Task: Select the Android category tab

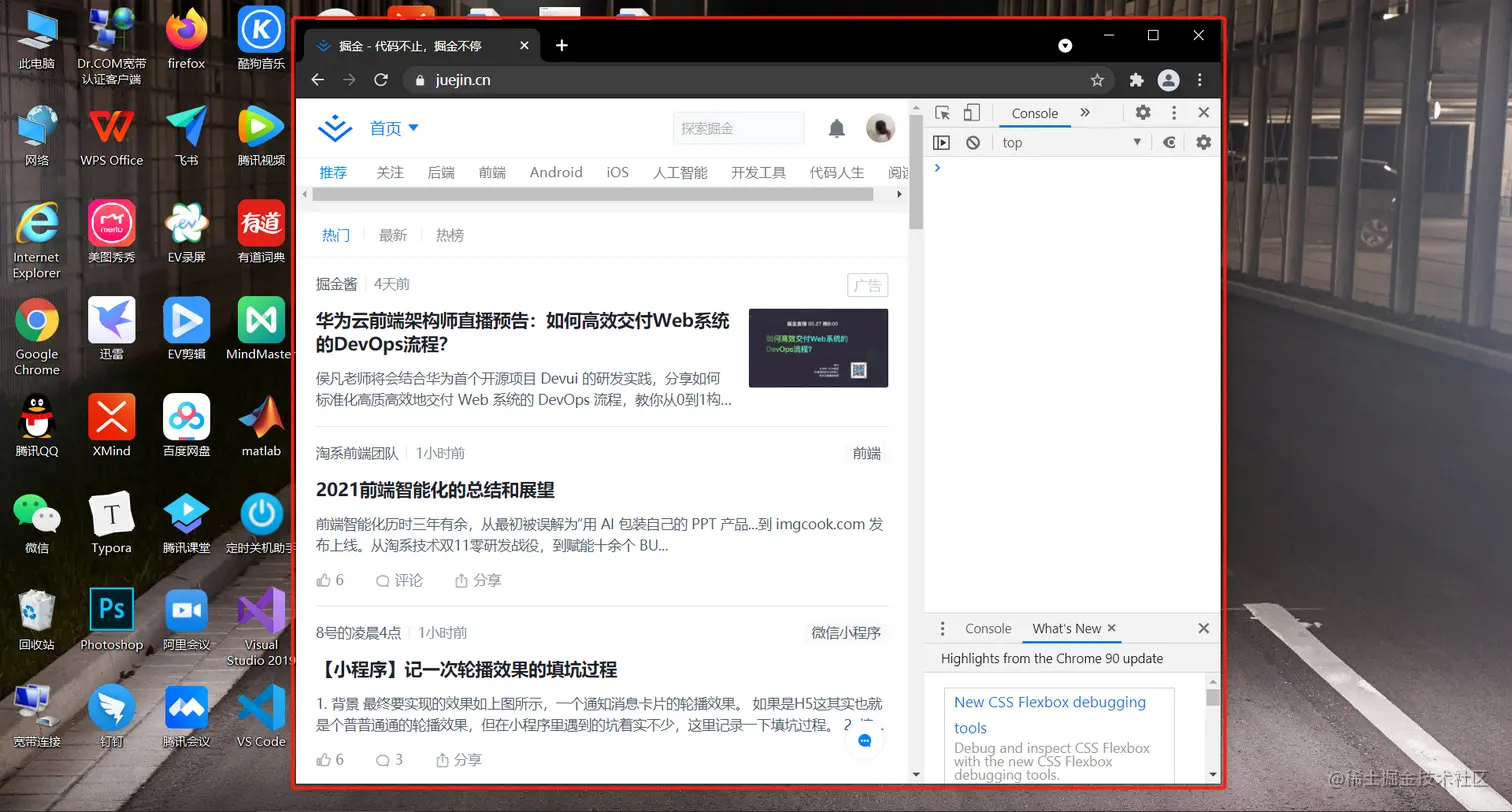Action: pos(556,172)
